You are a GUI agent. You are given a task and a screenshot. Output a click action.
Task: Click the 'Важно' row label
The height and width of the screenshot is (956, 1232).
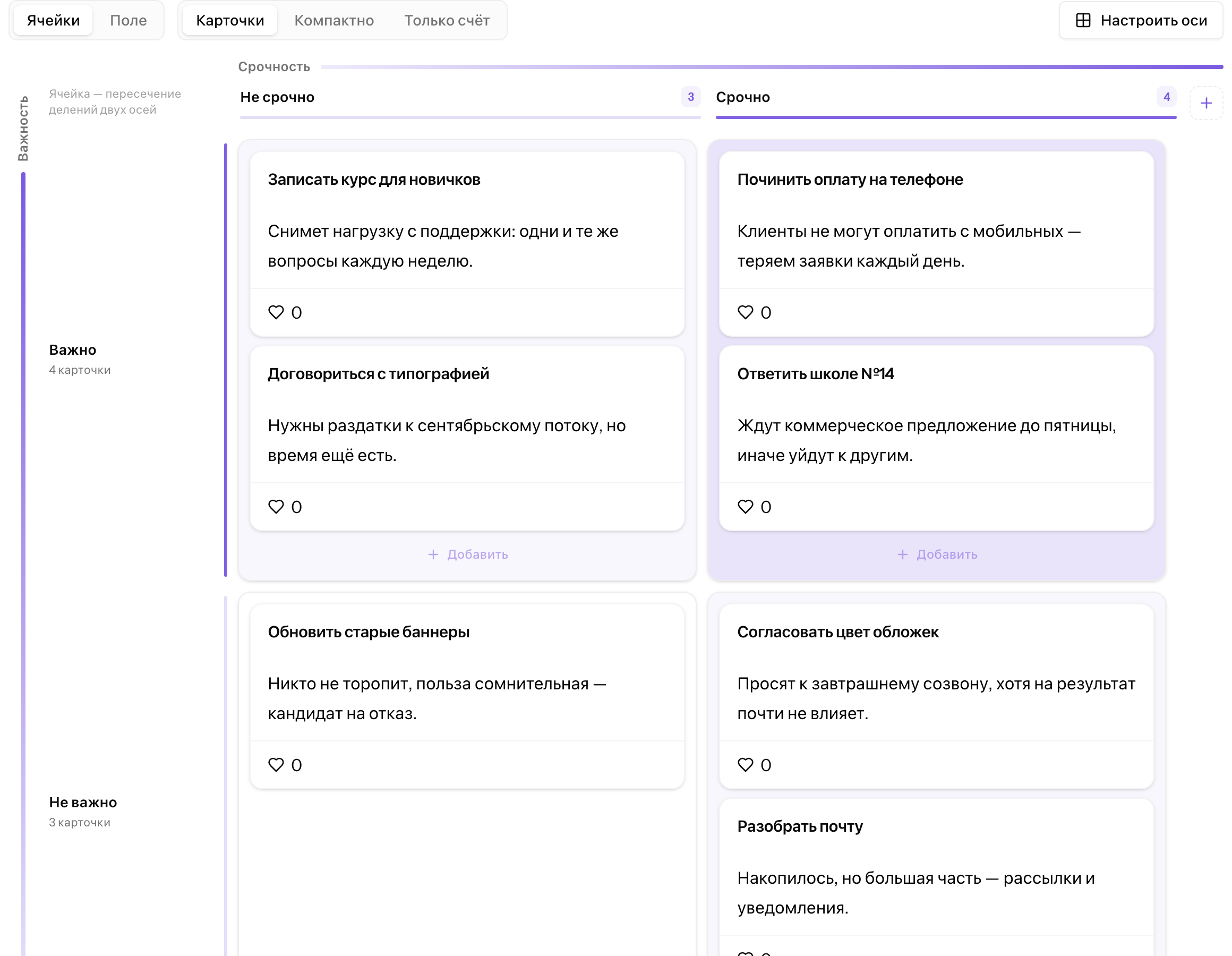pyautogui.click(x=73, y=350)
